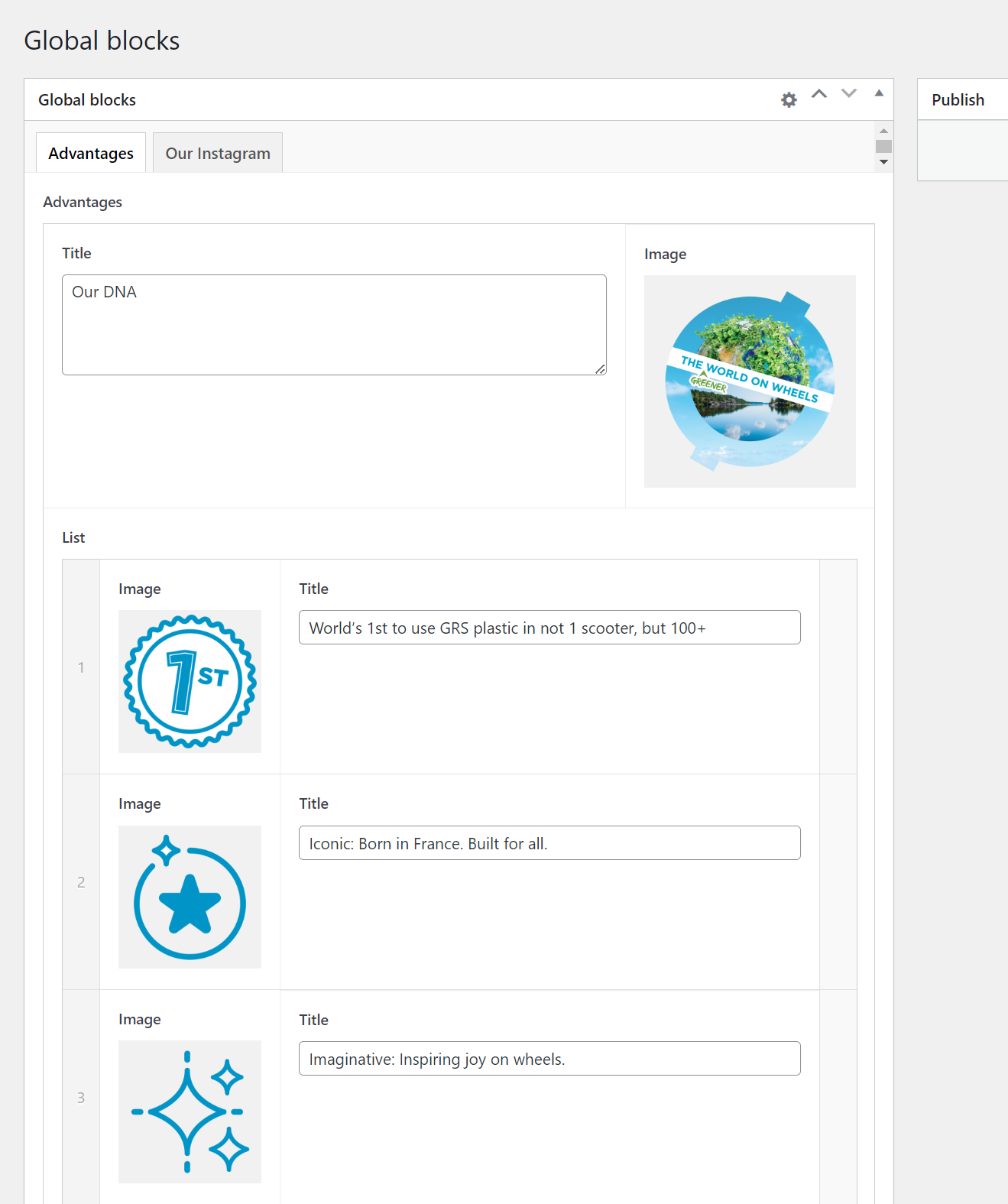Move Global blocks panel down with chevron
This screenshot has width=1008, height=1204.
click(849, 94)
